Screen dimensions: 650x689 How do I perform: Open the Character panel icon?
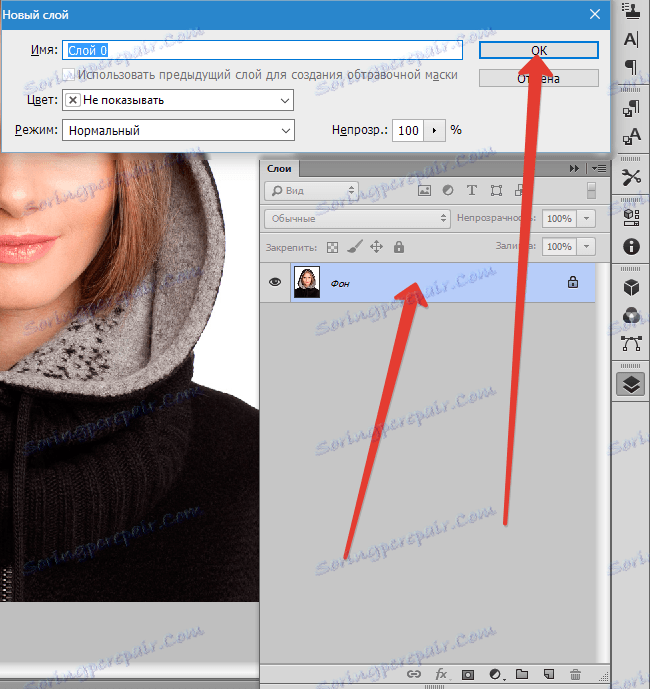[x=632, y=40]
